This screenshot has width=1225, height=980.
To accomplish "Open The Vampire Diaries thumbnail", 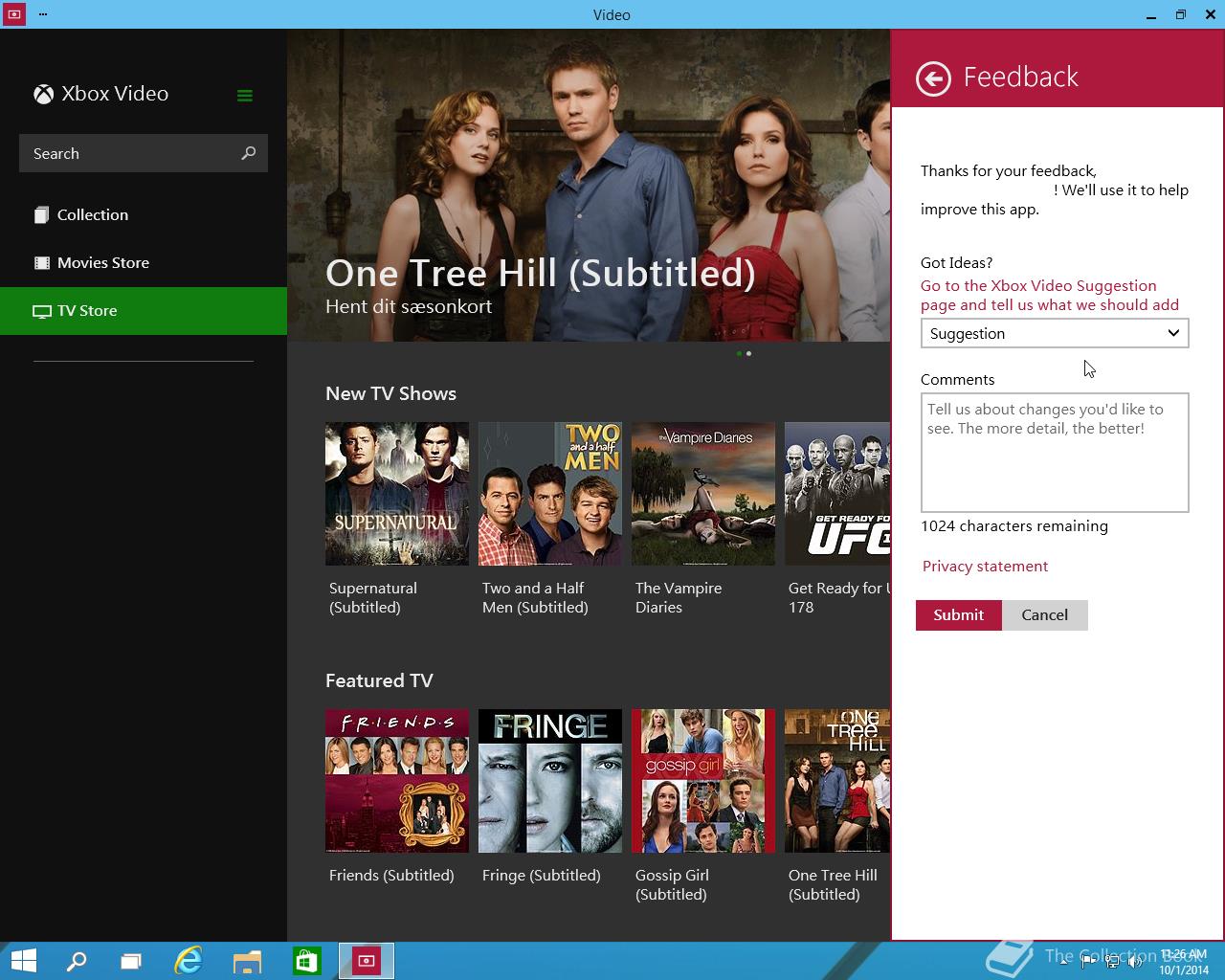I will coord(703,494).
